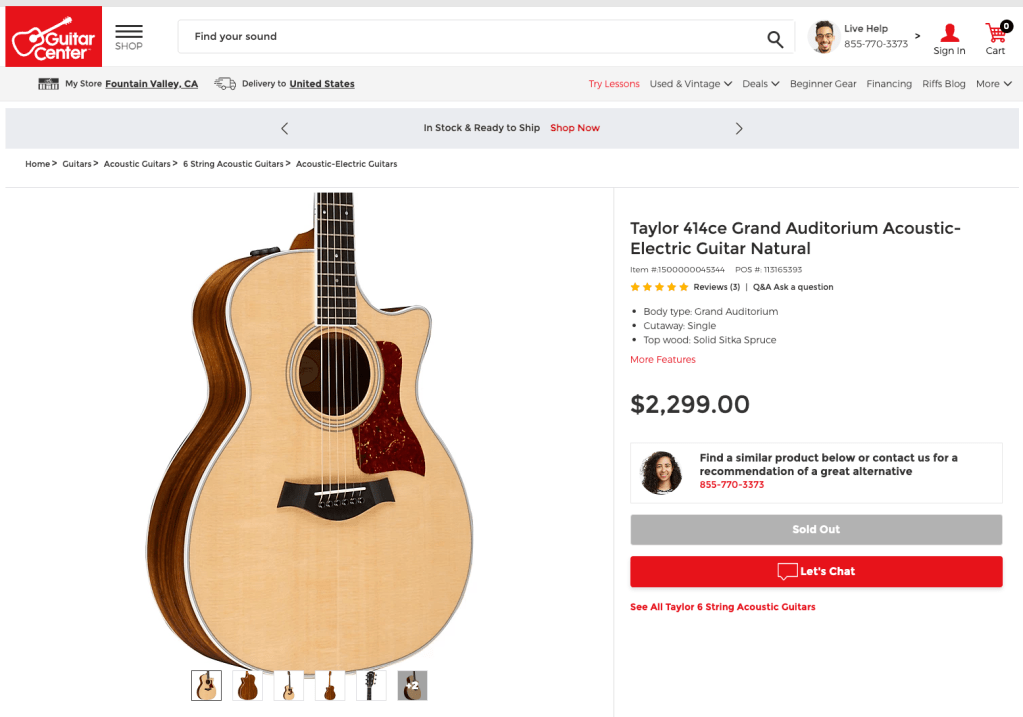Open the More navigation dropdown
The image size is (1023, 717).
tap(993, 84)
